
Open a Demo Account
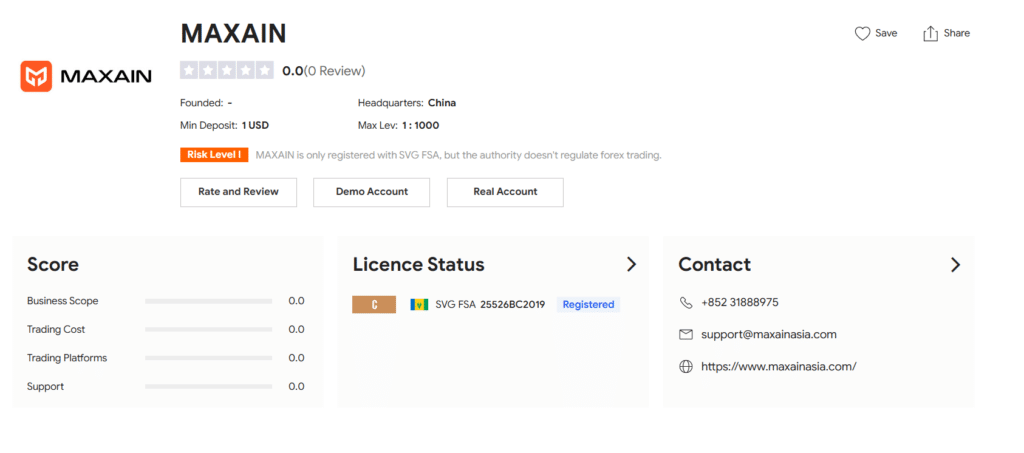[x=371, y=192]
